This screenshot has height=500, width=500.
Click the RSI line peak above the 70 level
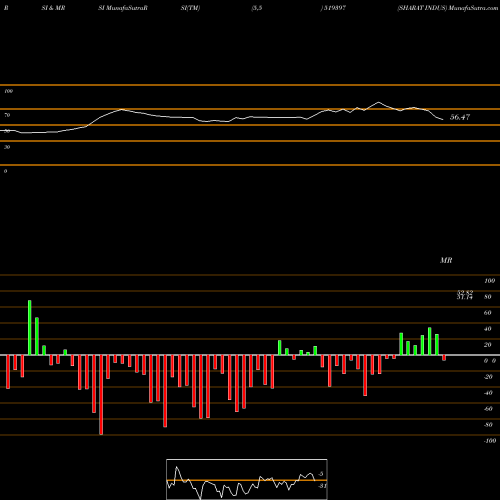[378, 102]
